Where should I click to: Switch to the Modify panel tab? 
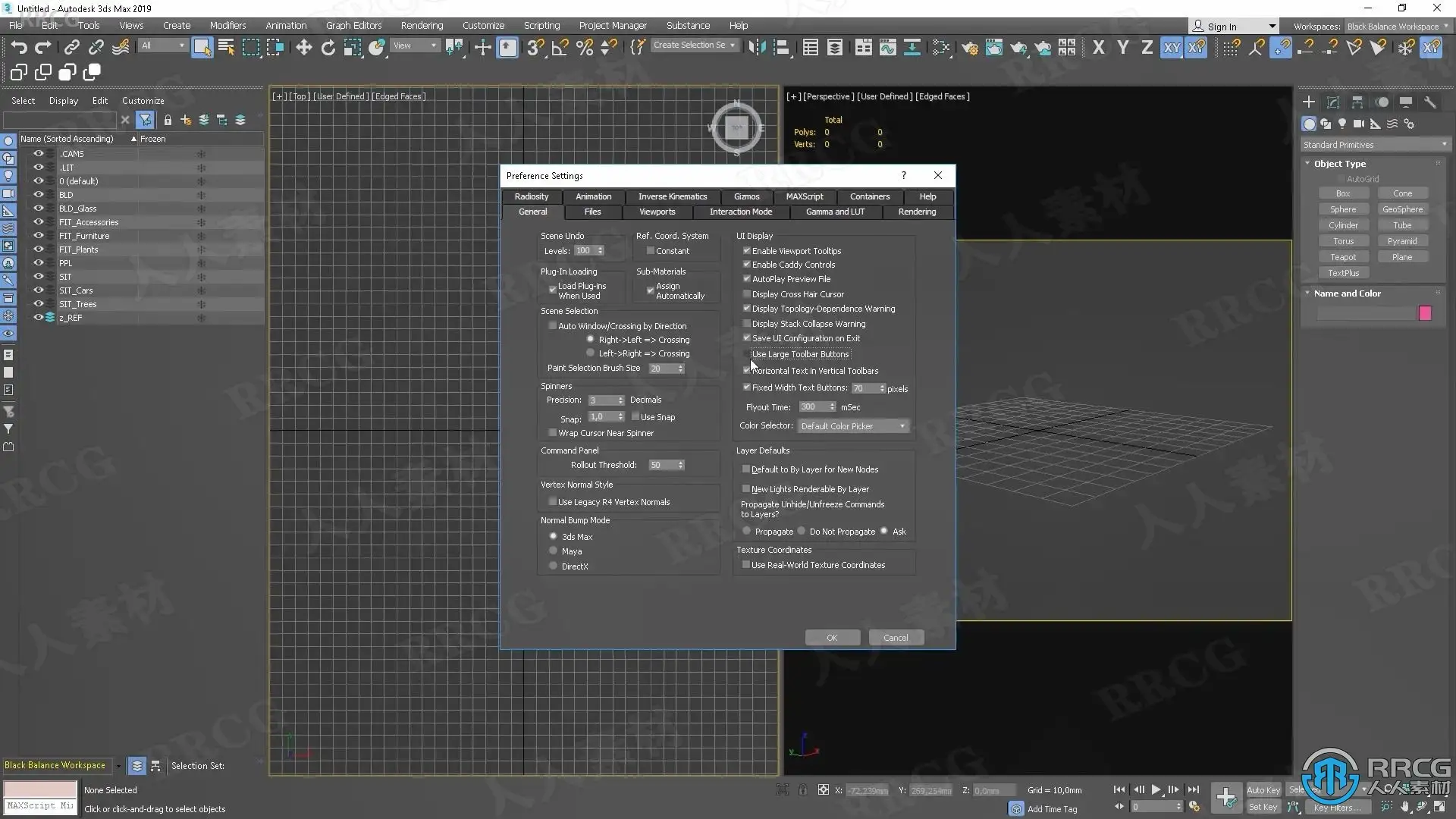[x=1332, y=102]
